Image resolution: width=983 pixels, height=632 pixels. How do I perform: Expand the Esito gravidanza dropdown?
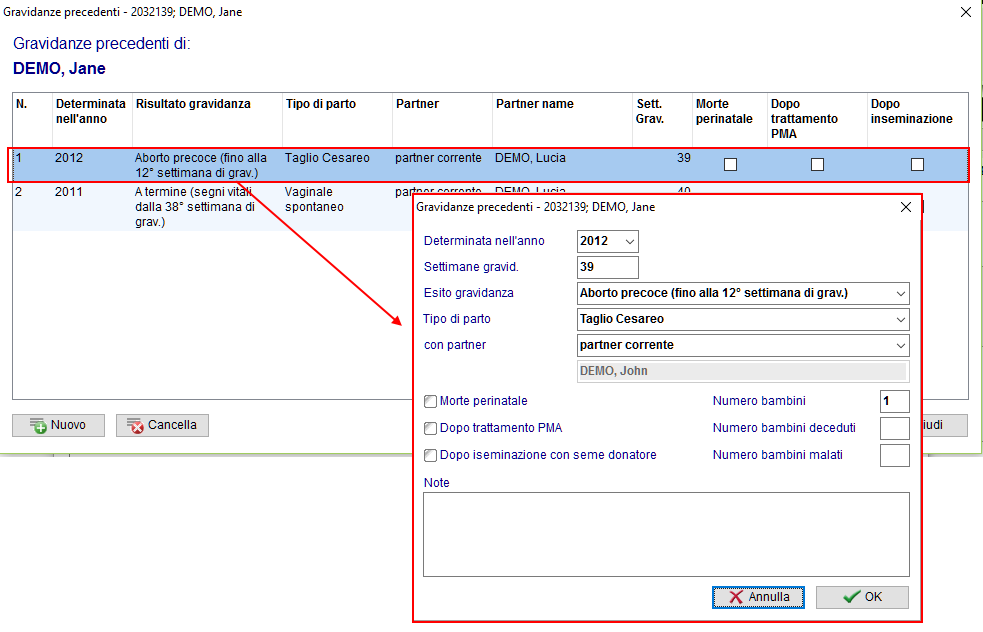(x=901, y=293)
